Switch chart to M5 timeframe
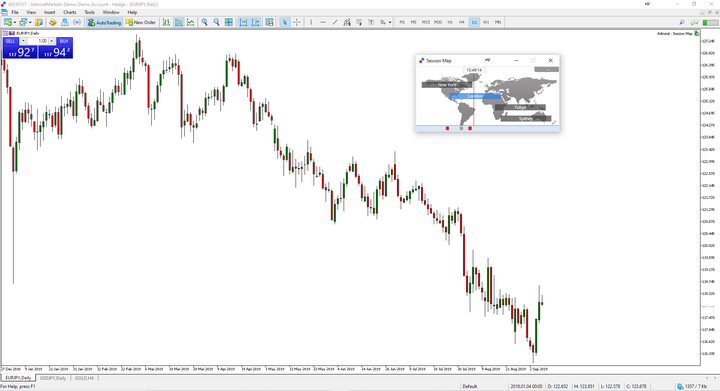720x391 pixels. click(414, 22)
